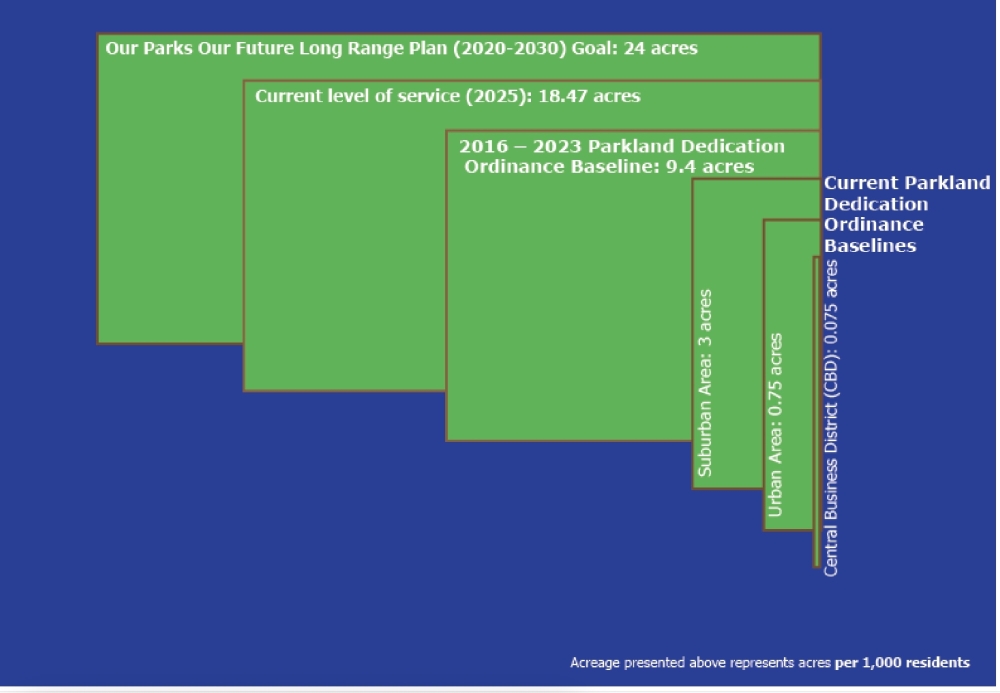Click the Long Range Plan goal label

tap(401, 48)
